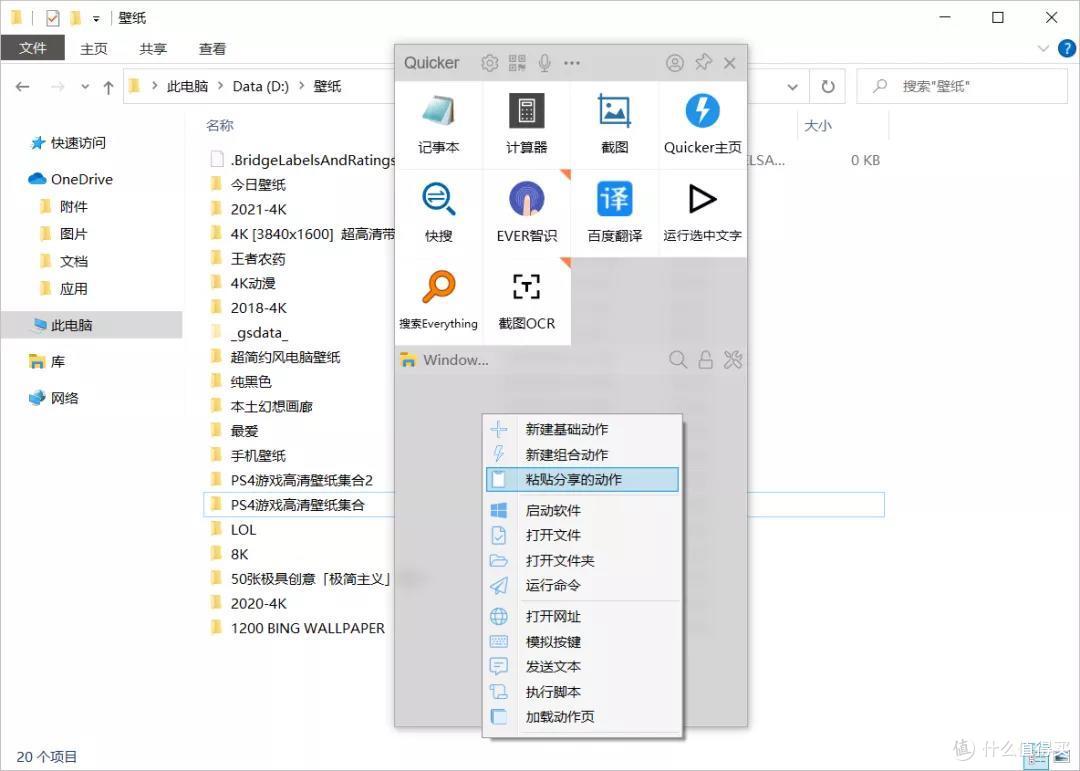1080x771 pixels.
Task: Run the 快搜 quick search action
Action: (x=439, y=213)
